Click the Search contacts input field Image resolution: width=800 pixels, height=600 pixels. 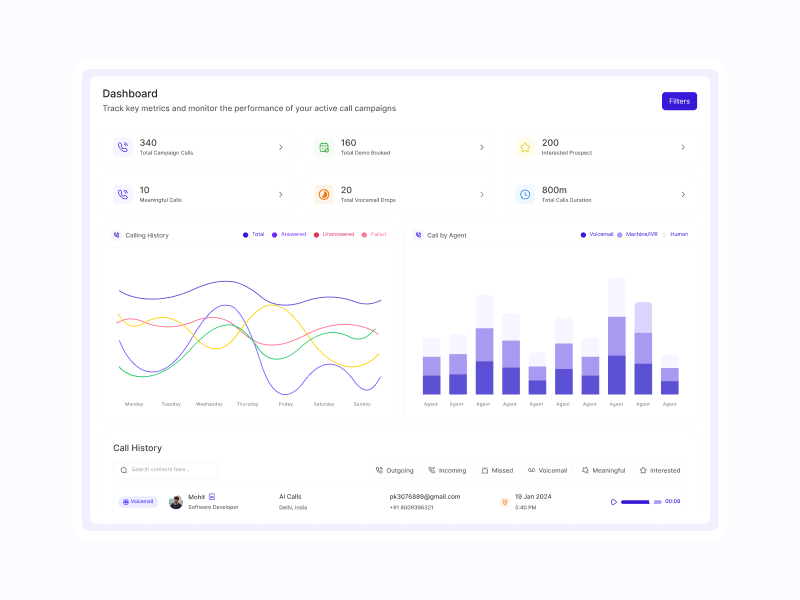(x=166, y=469)
